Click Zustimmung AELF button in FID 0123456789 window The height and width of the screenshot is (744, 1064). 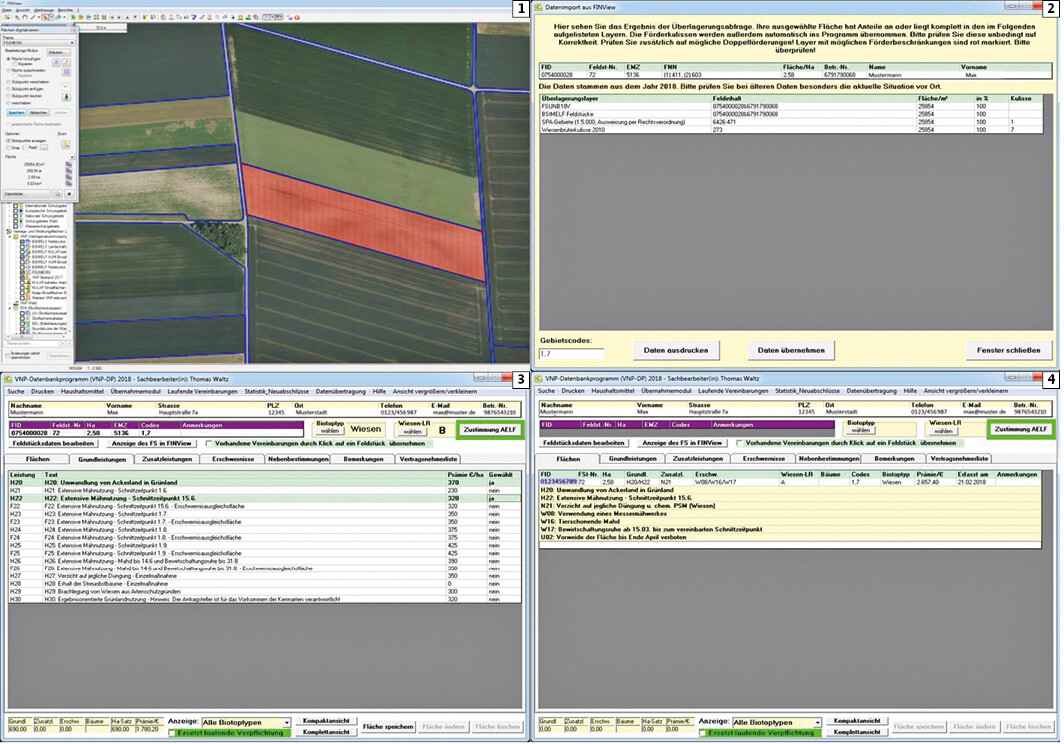[x=1021, y=430]
